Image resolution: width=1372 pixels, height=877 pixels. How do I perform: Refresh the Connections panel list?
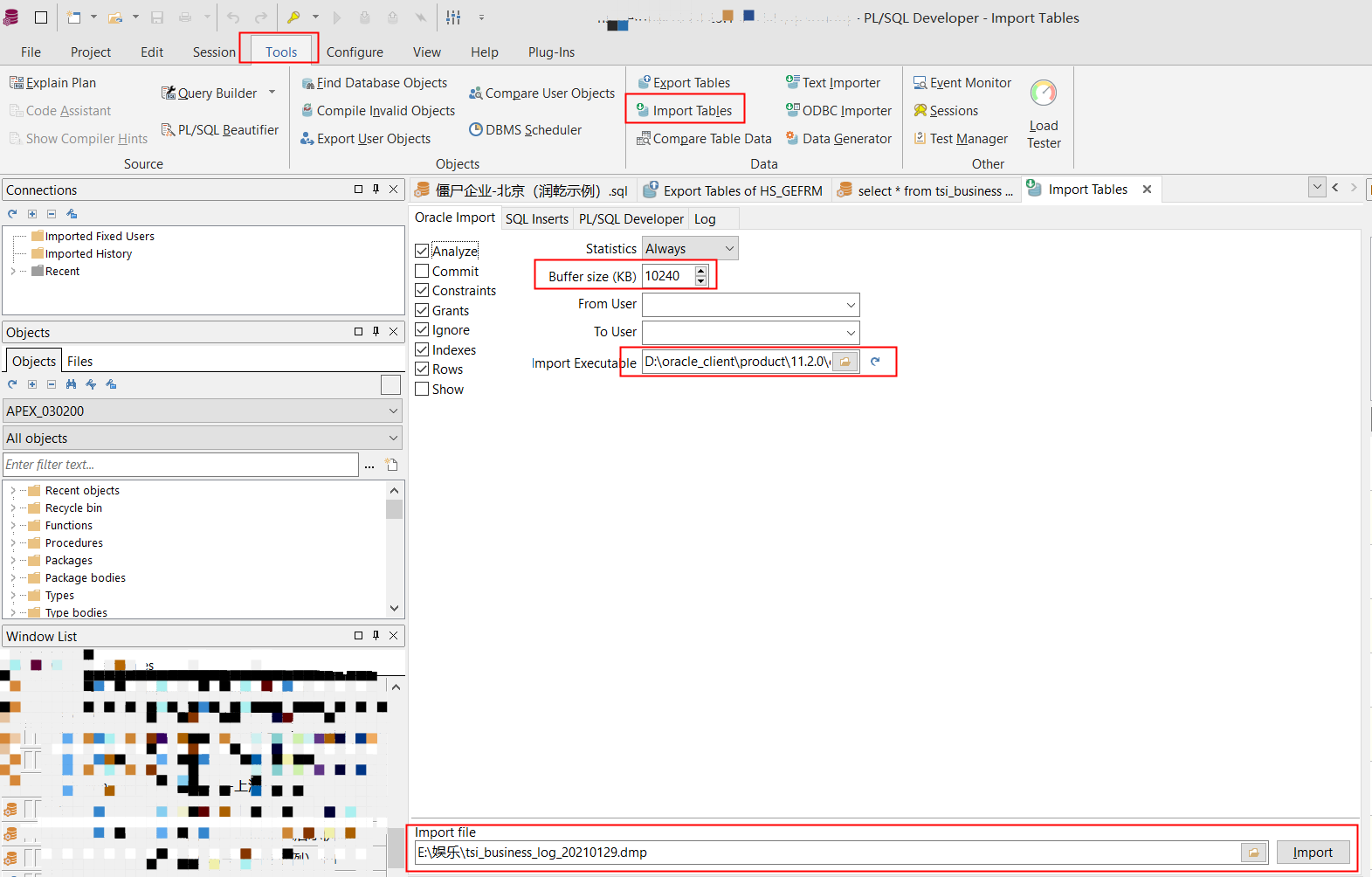pos(12,214)
